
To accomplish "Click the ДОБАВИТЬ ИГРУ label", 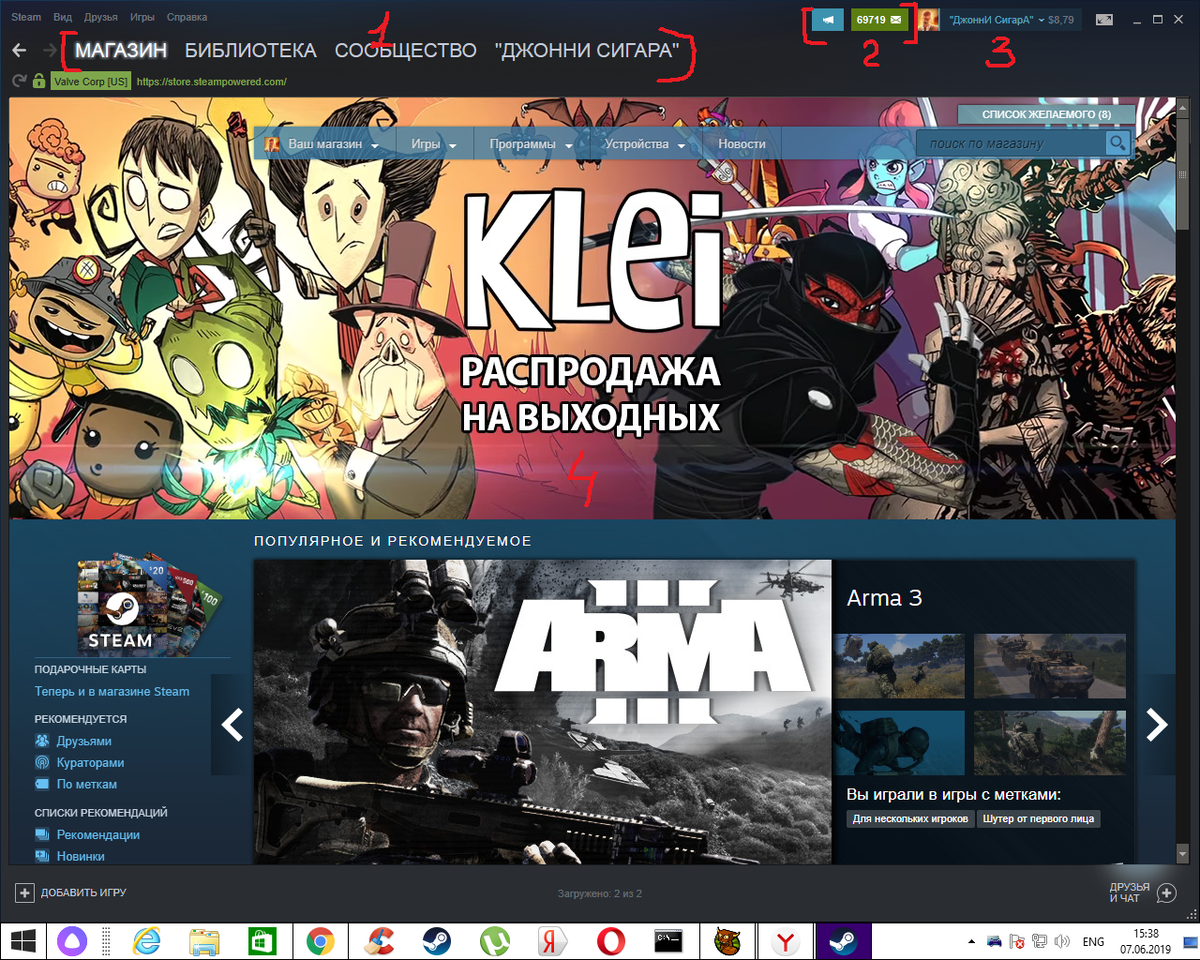I will click(84, 892).
